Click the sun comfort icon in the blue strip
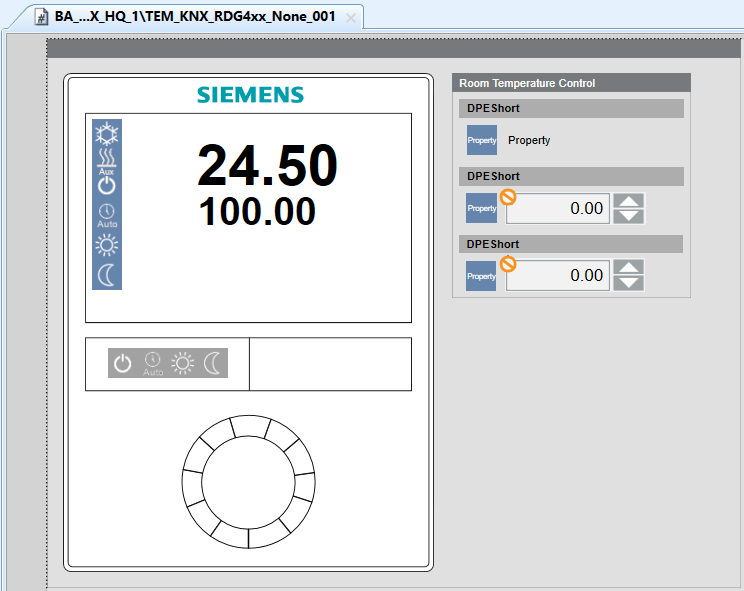The width and height of the screenshot is (744, 591). (x=106, y=245)
